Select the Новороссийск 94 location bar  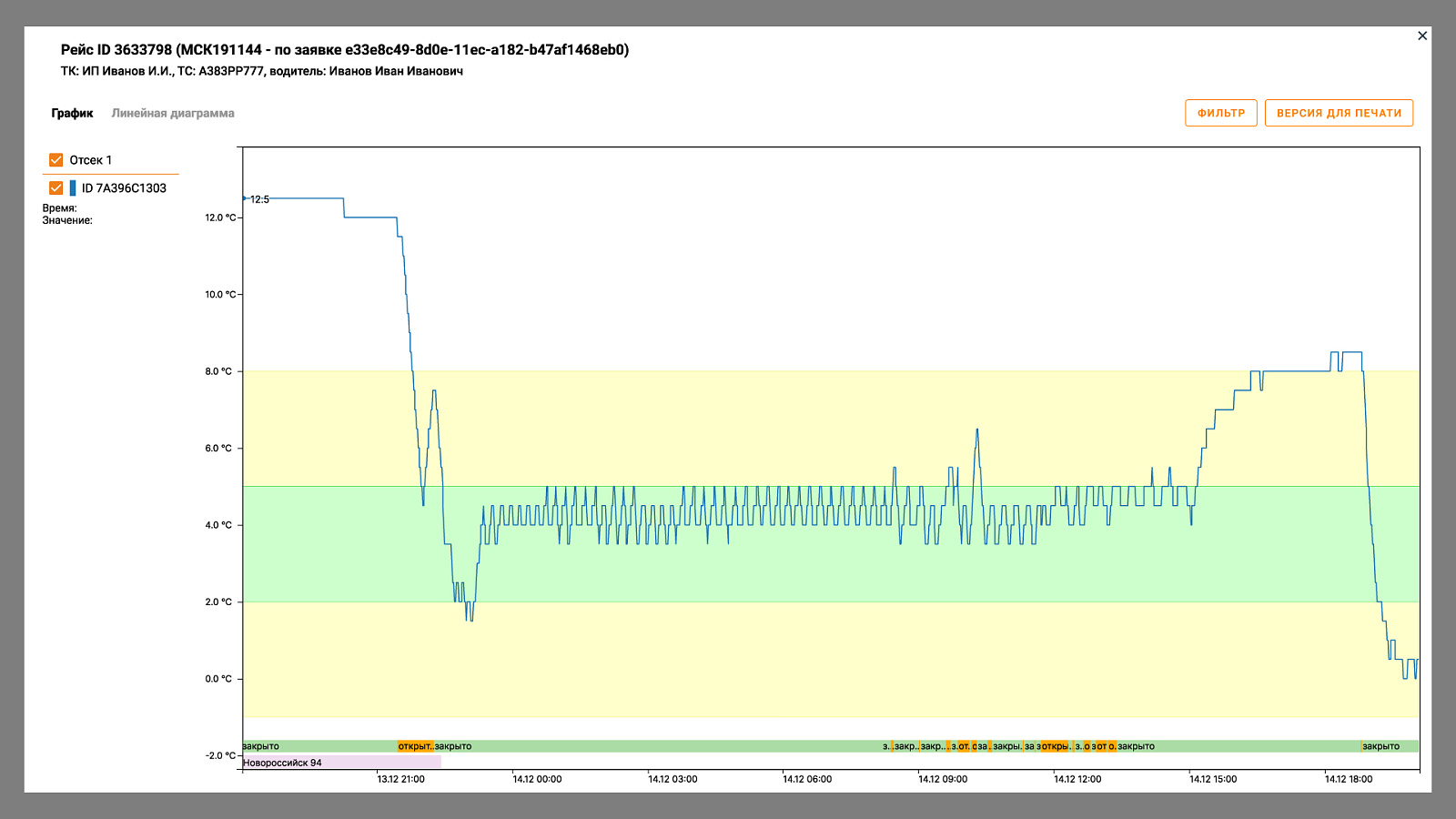coord(341,763)
